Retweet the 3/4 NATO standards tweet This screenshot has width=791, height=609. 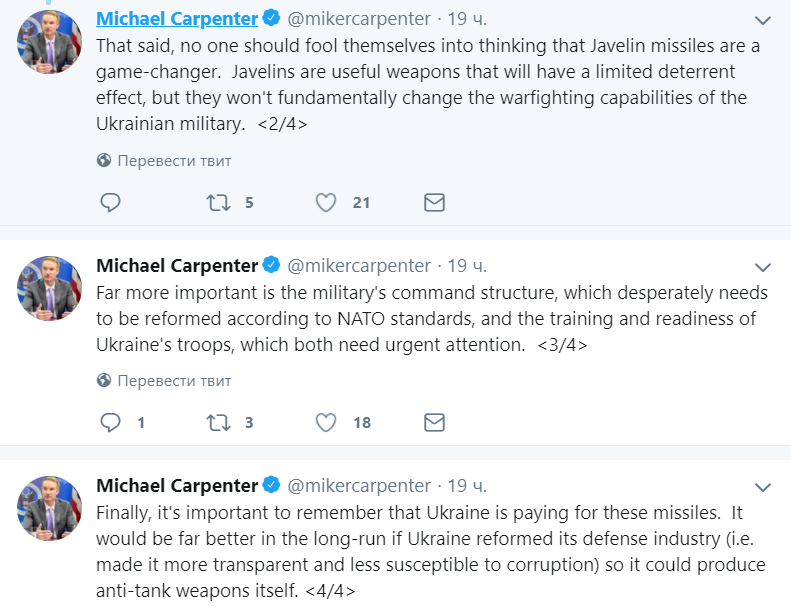(x=217, y=423)
